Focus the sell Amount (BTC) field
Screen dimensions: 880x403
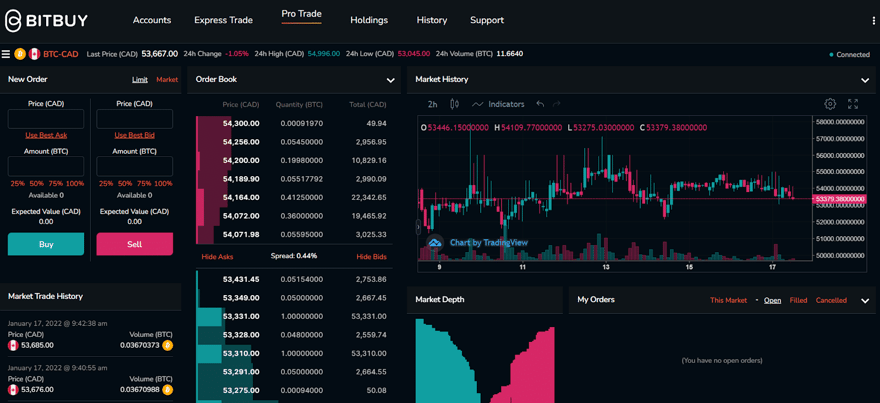135,166
